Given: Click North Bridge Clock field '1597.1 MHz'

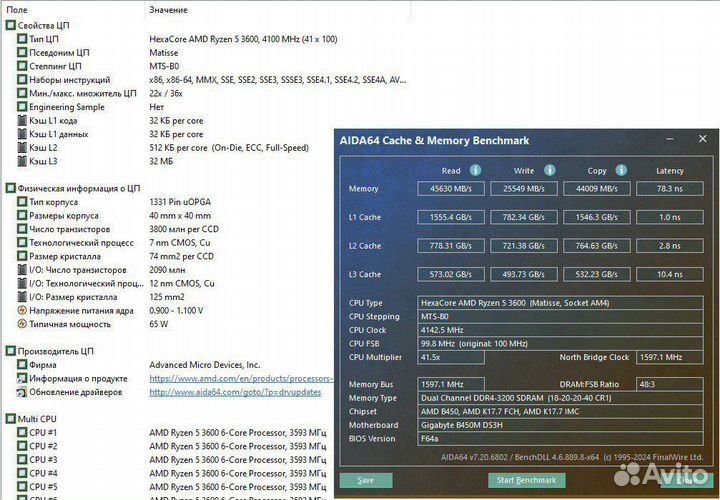Looking at the screenshot, I should pos(670,357).
